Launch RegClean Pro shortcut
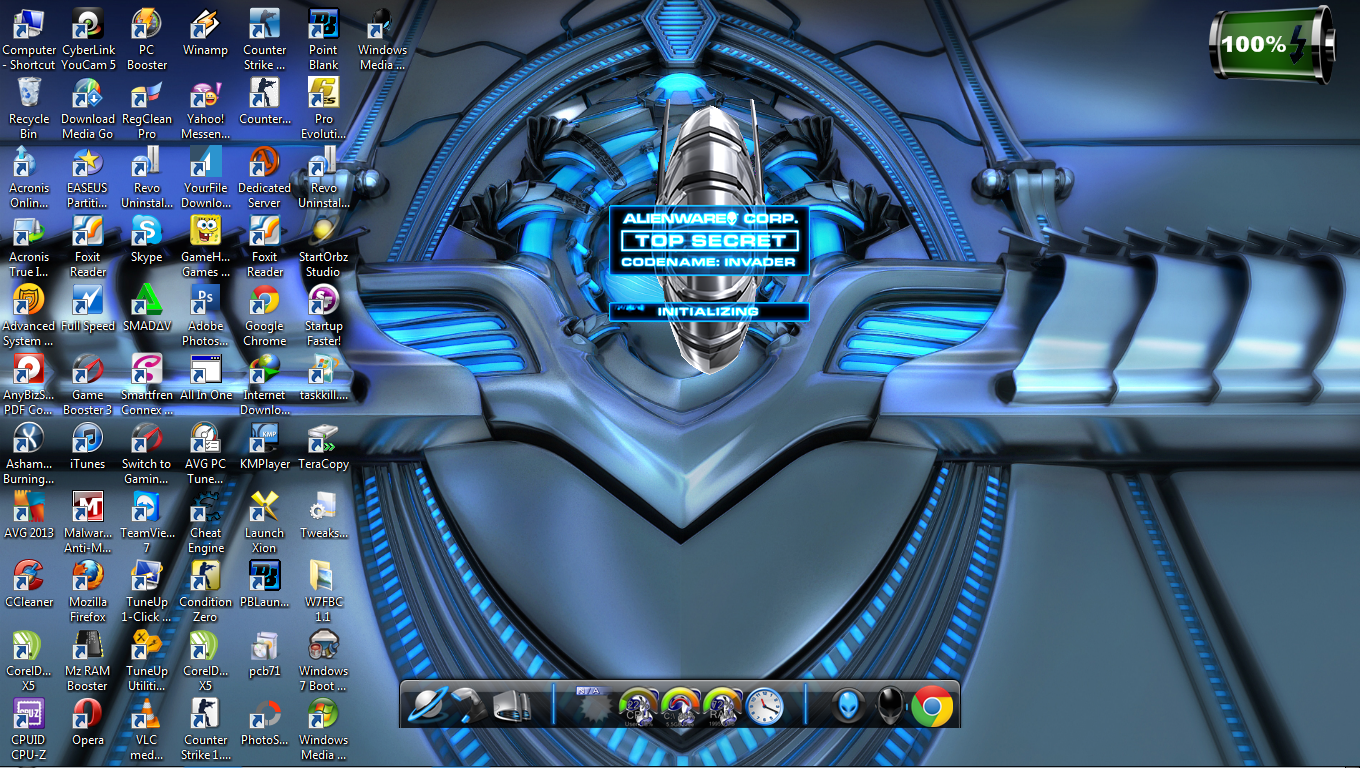The width and height of the screenshot is (1360, 768). click(147, 108)
